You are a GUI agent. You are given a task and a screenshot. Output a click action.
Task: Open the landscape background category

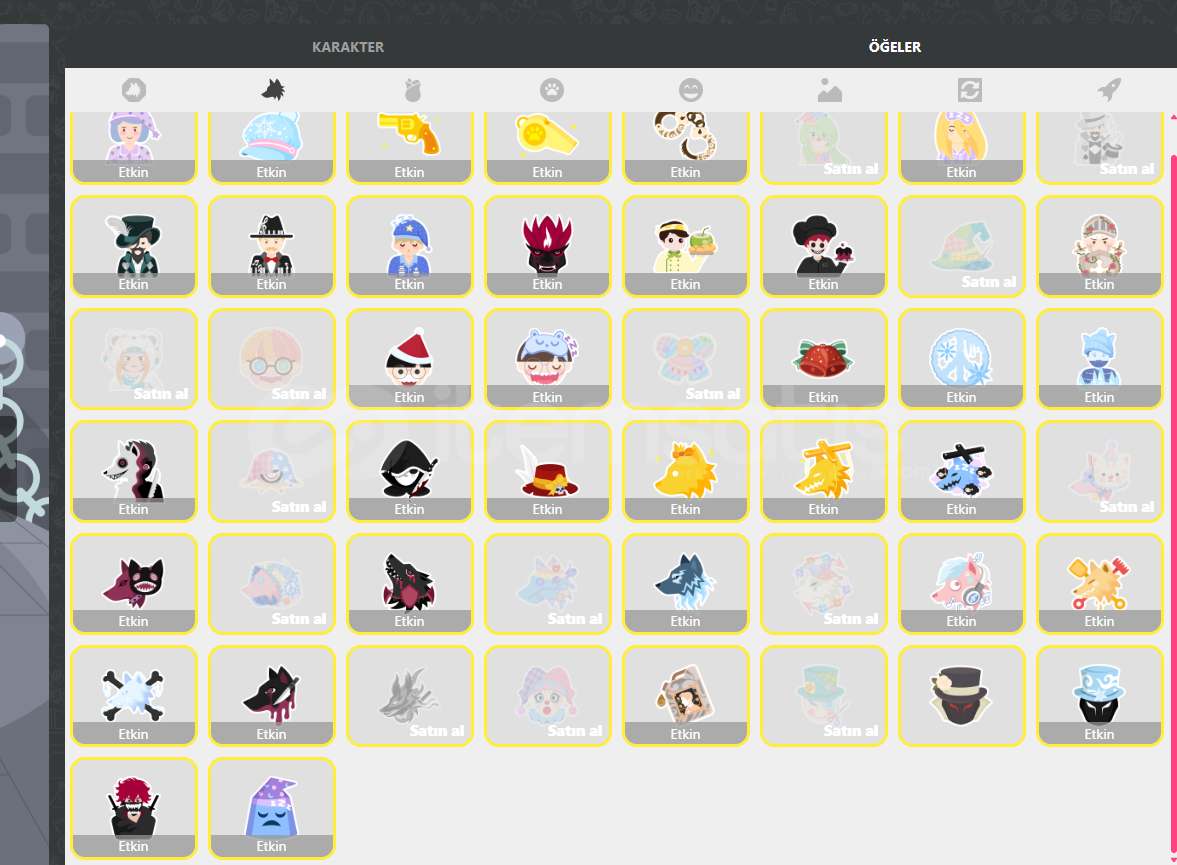click(x=829, y=90)
